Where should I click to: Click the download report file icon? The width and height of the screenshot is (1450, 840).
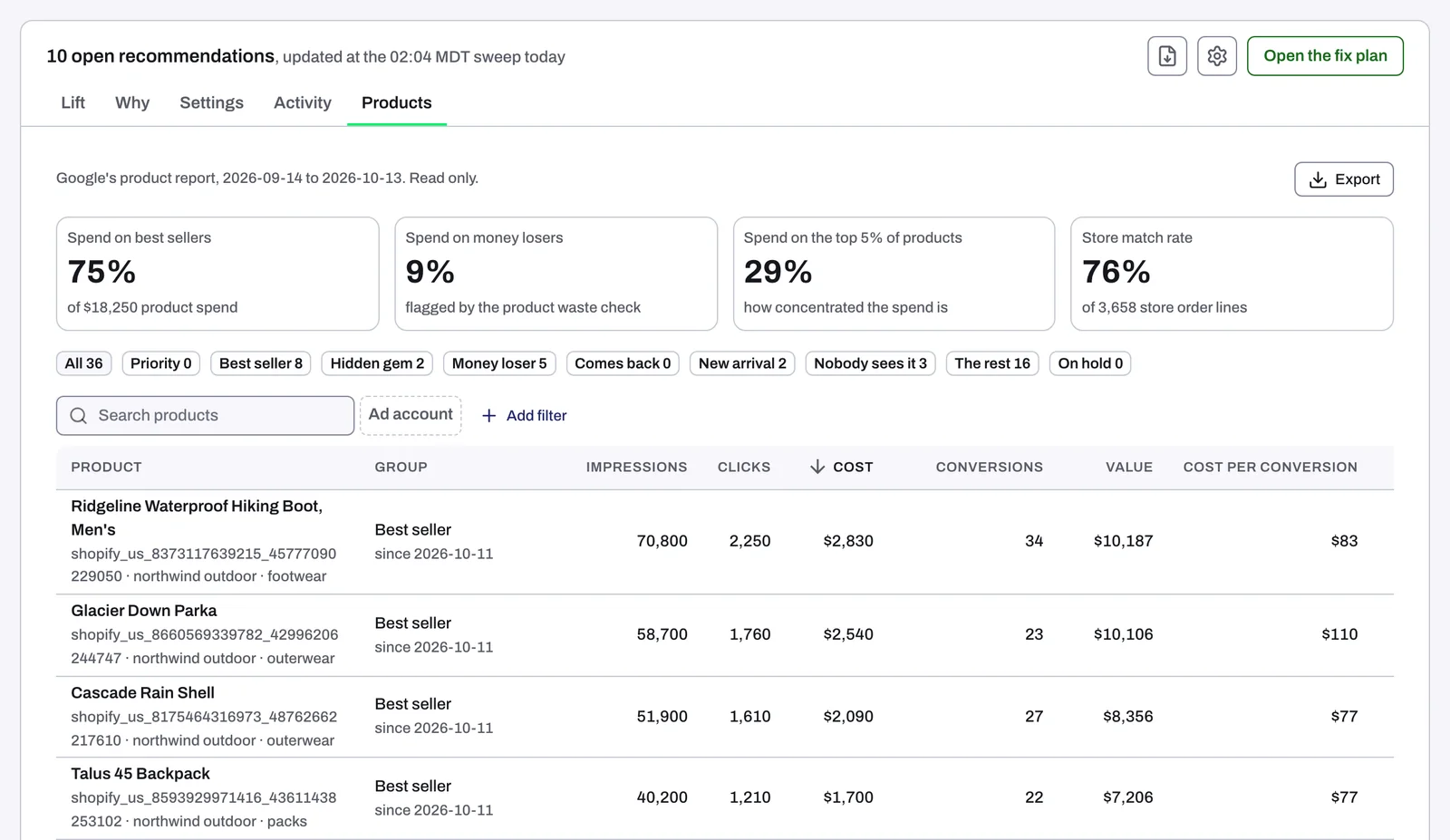[x=1167, y=56]
